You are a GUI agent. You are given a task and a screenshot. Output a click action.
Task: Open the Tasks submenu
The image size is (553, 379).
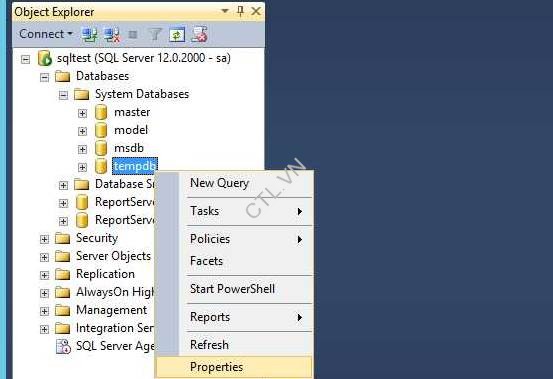click(234, 211)
